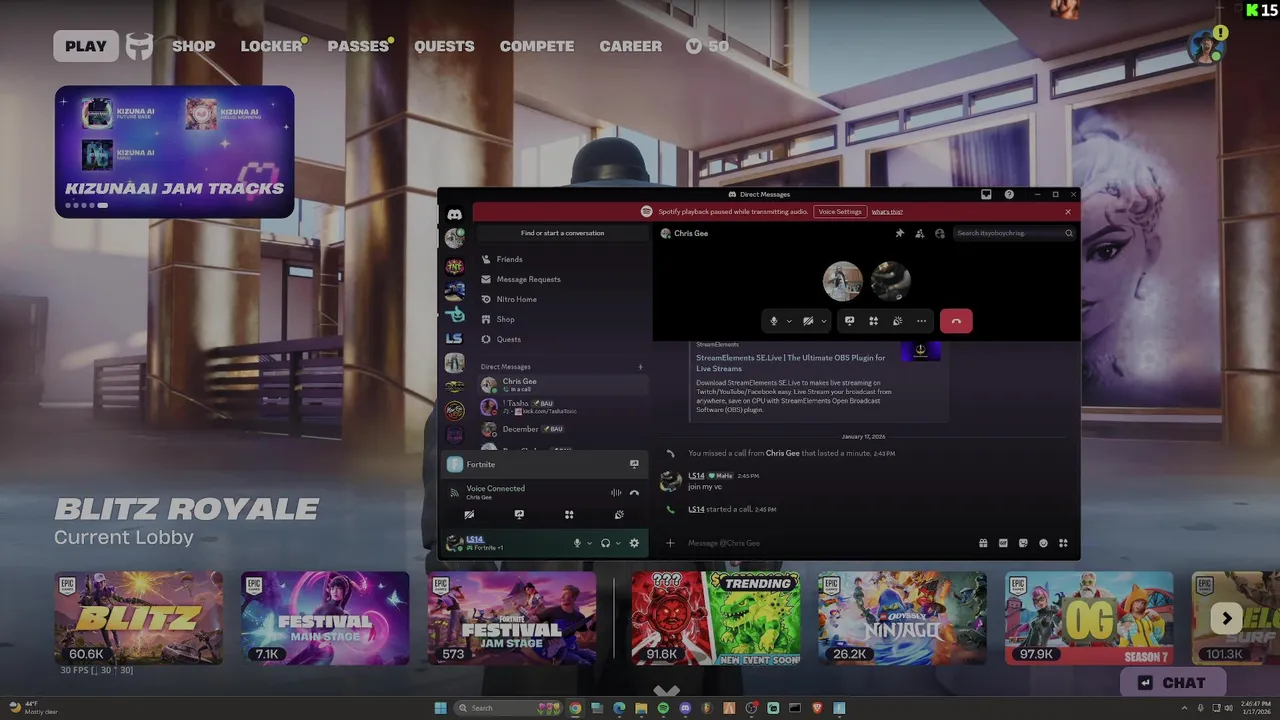Open the gift icon in message bar
Viewport: 1280px width, 720px height.
click(x=983, y=543)
